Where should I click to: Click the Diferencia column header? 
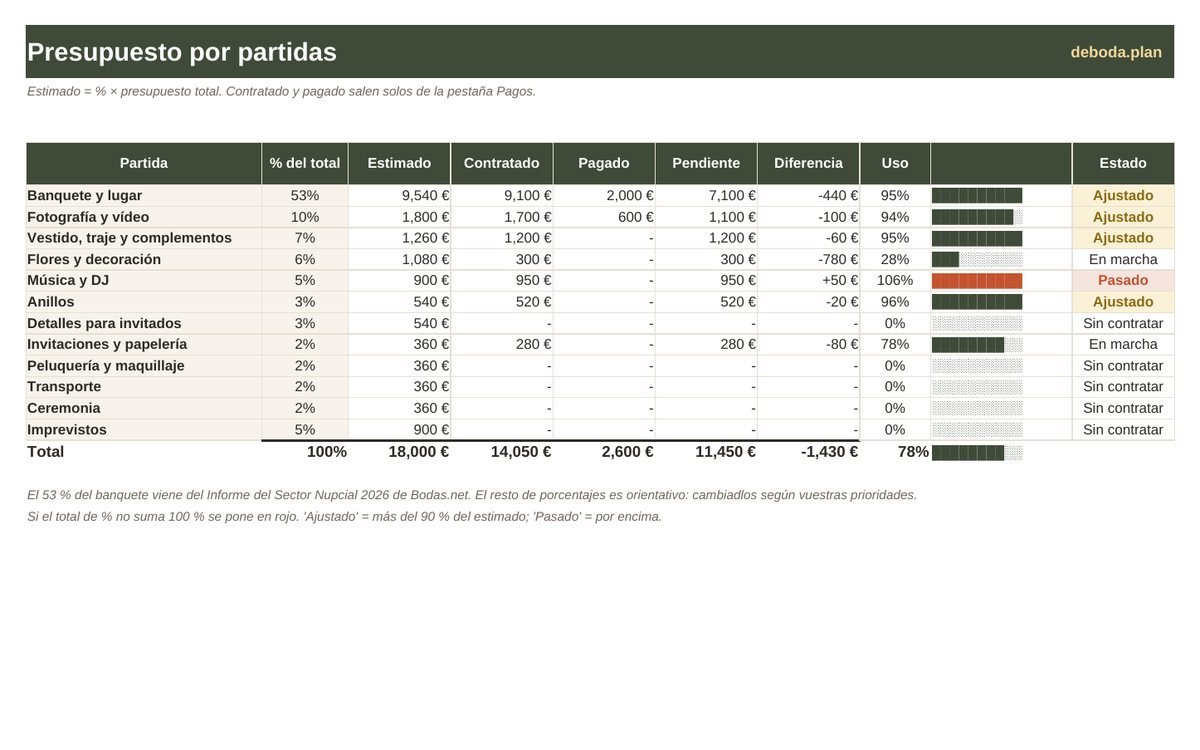[808, 163]
